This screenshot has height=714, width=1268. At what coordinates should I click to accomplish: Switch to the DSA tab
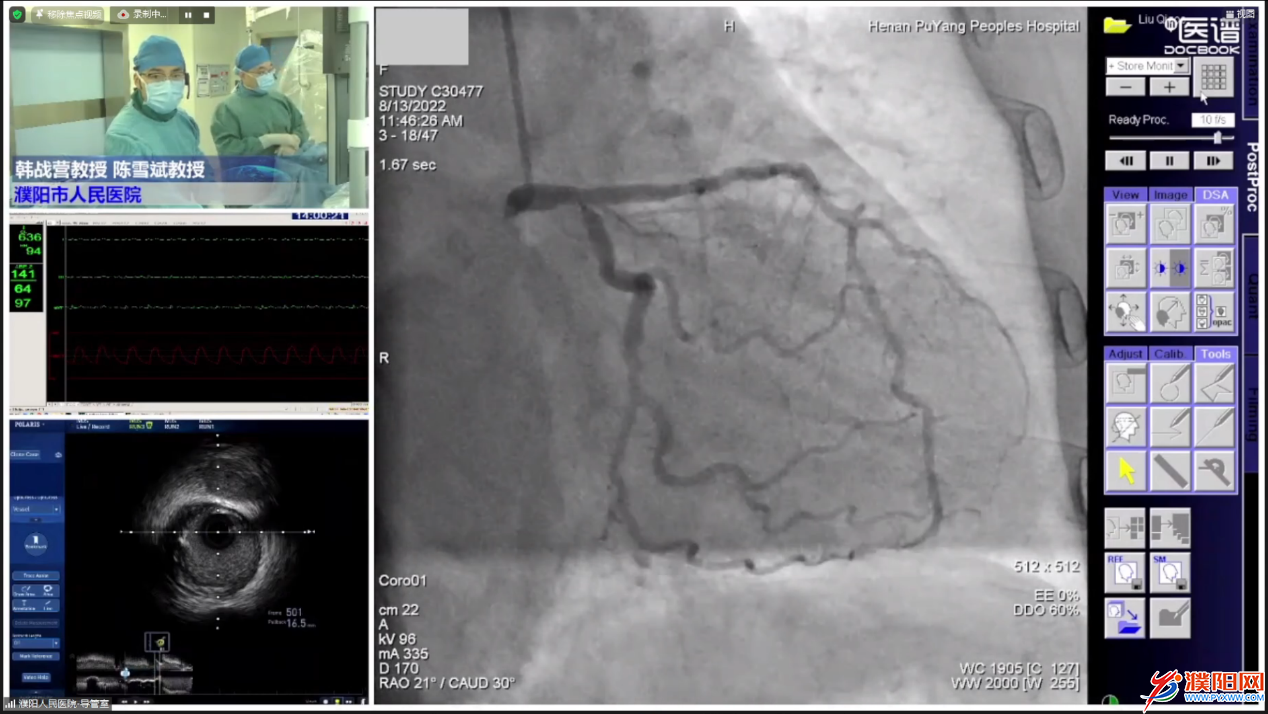(x=1215, y=195)
